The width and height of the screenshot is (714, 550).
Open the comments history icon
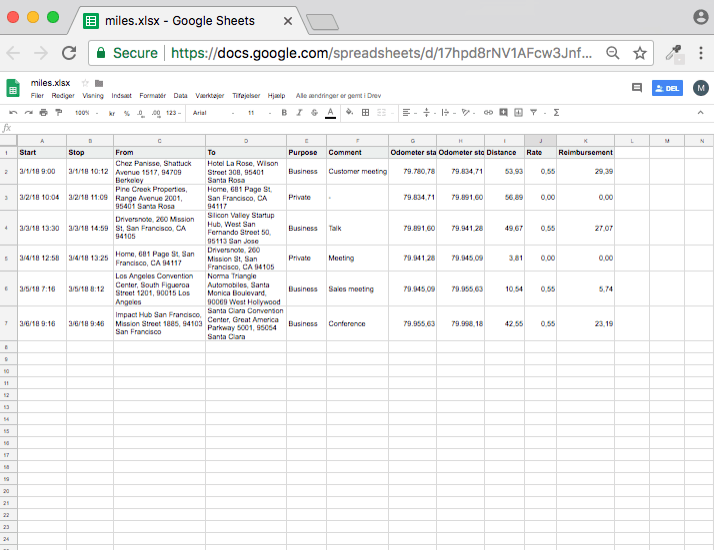coord(636,88)
